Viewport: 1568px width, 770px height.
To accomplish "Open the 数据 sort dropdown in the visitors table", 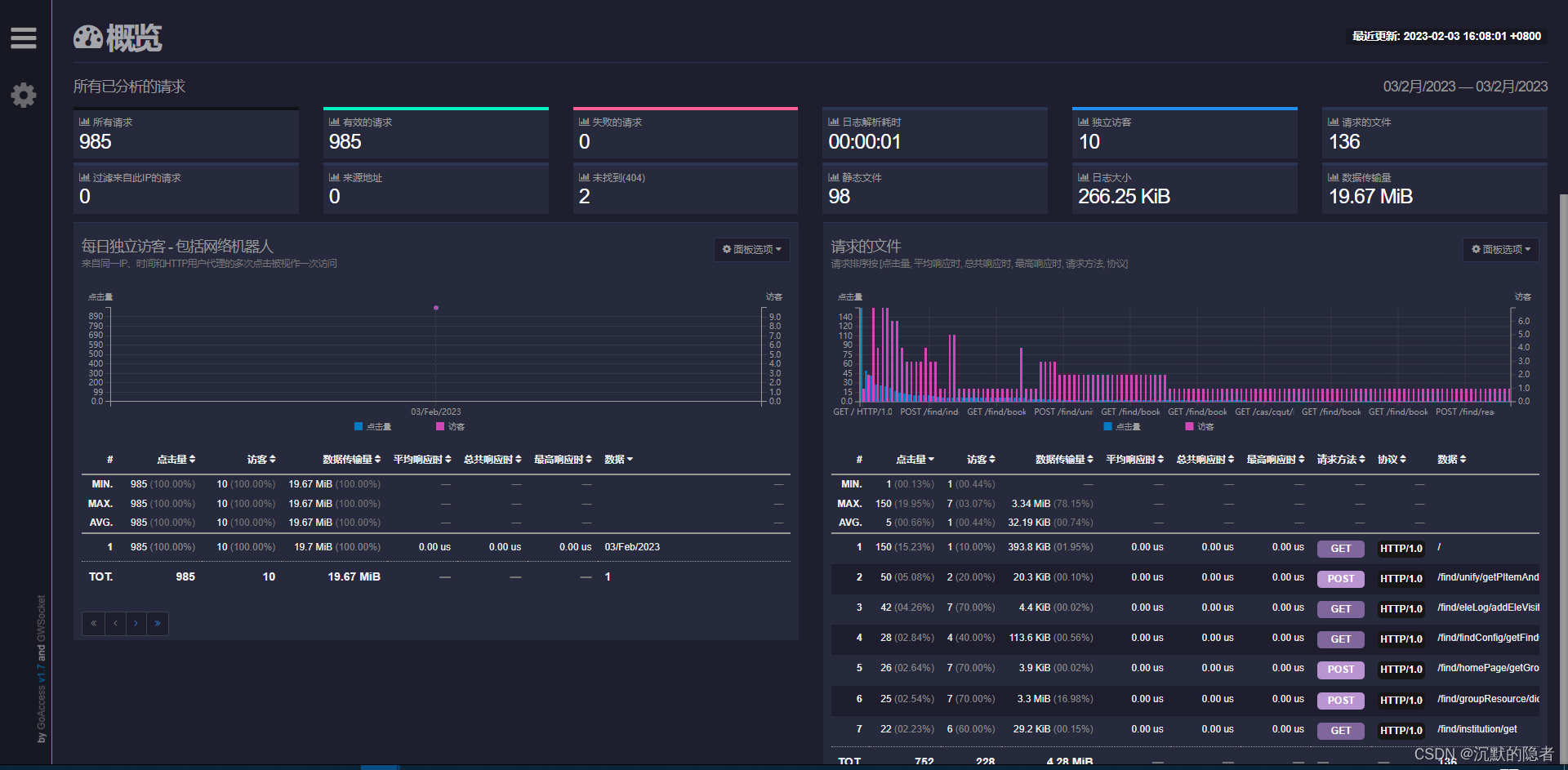I will point(619,459).
